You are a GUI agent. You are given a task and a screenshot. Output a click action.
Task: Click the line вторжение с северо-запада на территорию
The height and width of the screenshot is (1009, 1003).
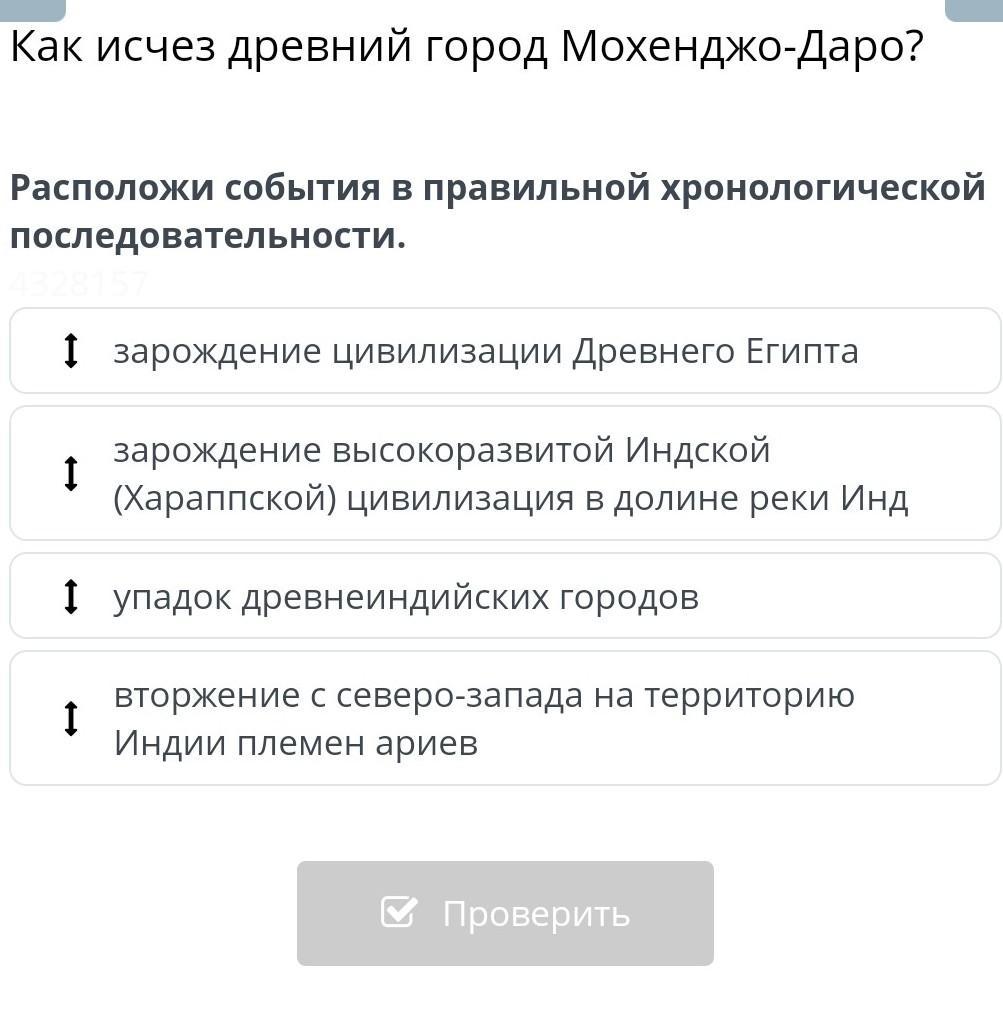point(484,695)
